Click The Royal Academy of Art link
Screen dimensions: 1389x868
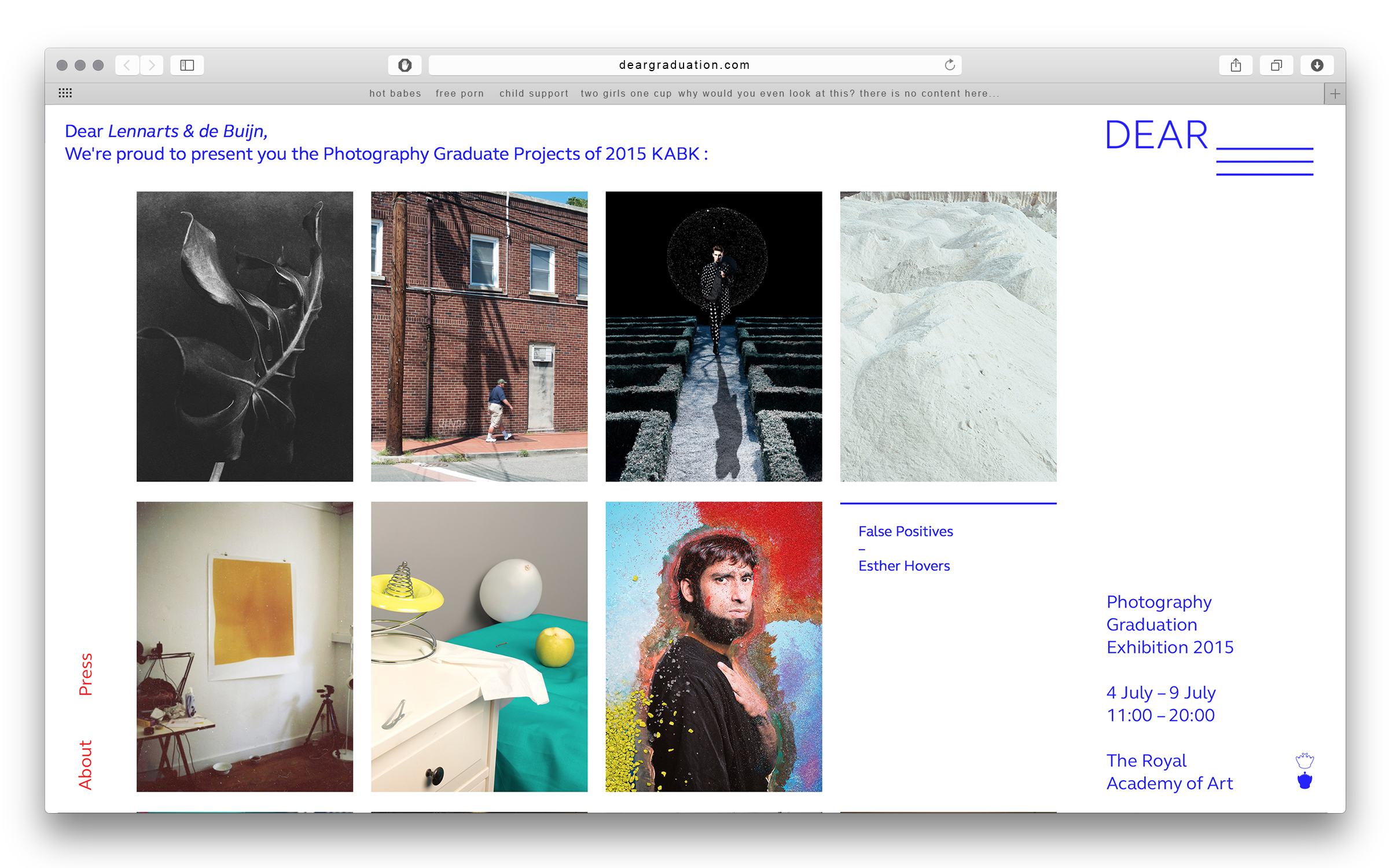click(x=1170, y=771)
